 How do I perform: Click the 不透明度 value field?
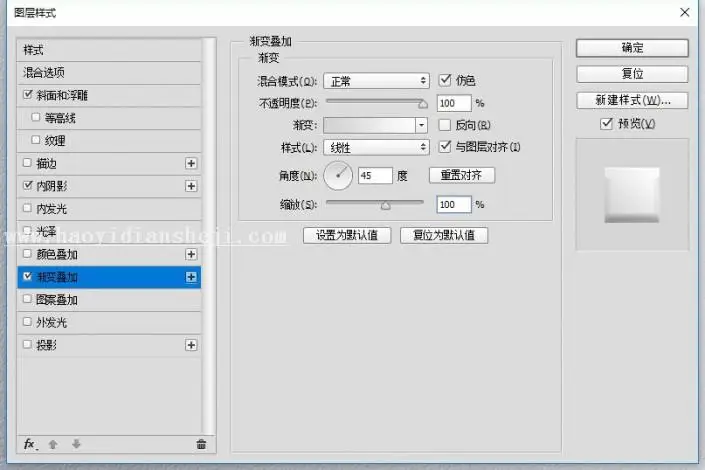(x=454, y=103)
